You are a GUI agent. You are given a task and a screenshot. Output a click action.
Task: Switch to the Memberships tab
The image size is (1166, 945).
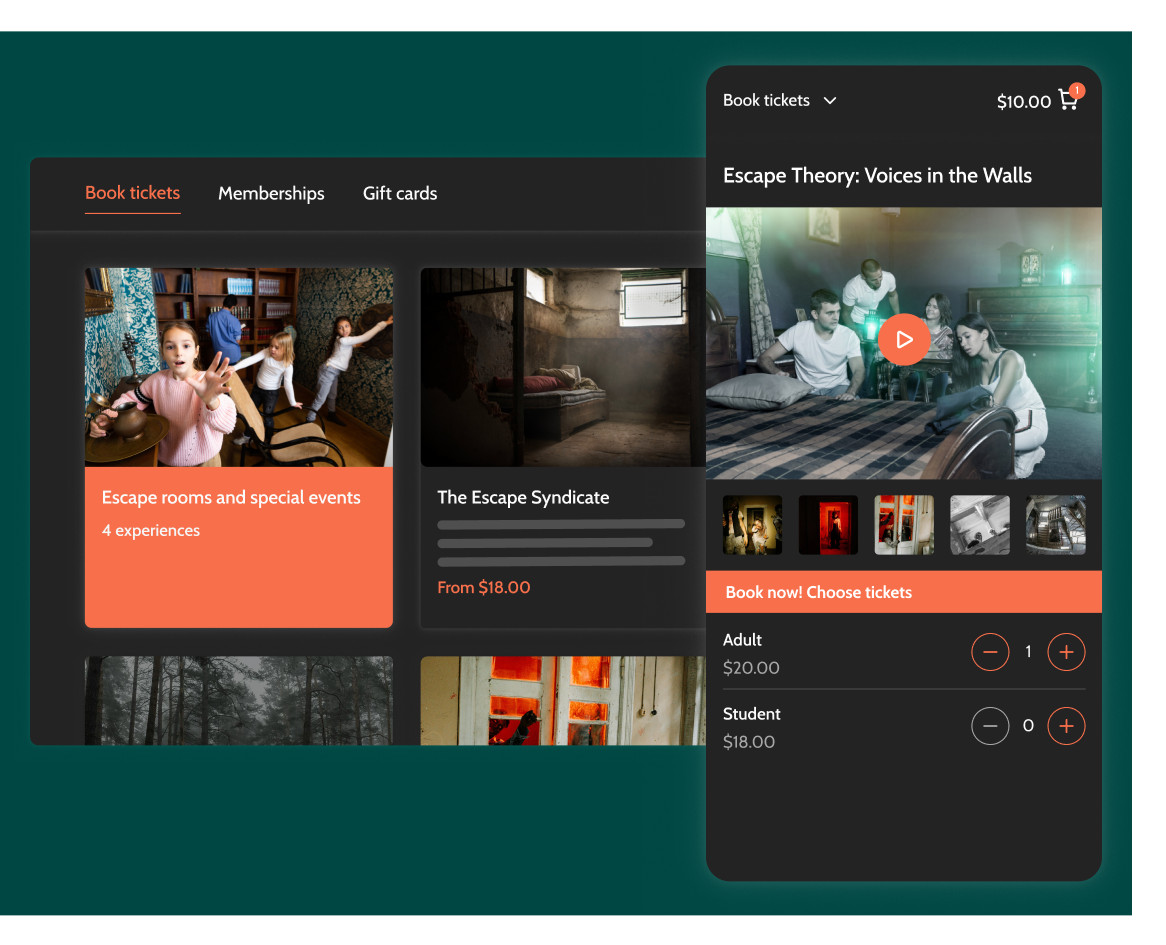coord(271,193)
